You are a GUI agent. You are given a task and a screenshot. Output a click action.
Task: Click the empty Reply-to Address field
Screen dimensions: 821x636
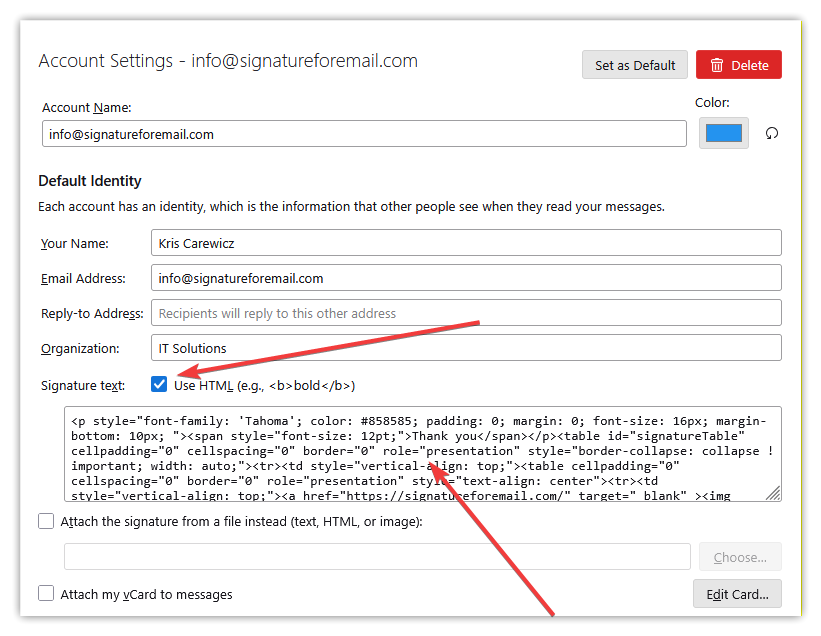[465, 313]
